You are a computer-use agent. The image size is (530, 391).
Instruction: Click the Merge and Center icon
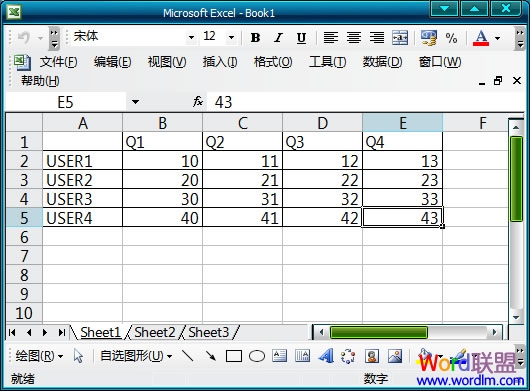click(400, 38)
